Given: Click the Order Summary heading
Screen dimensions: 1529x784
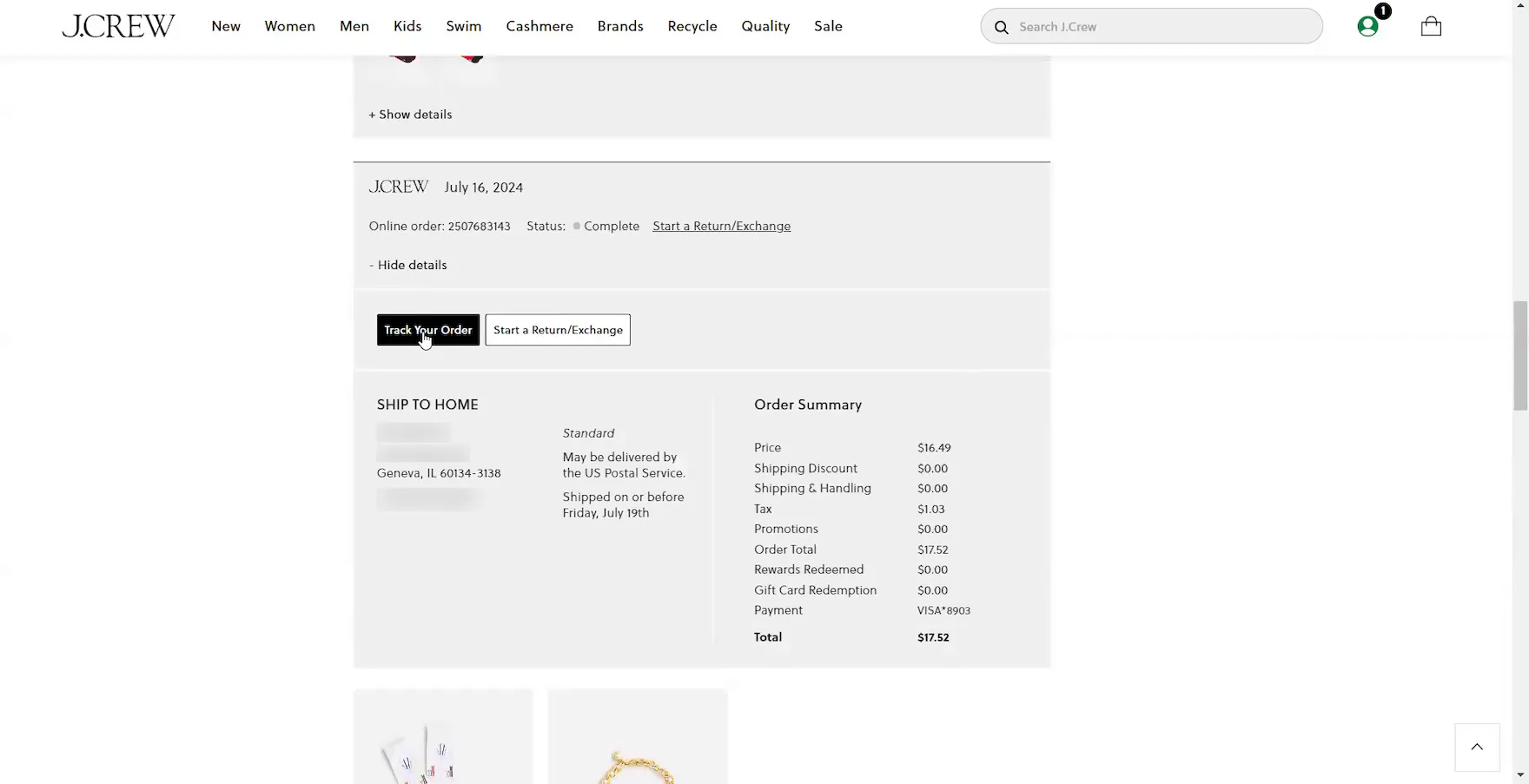Looking at the screenshot, I should [x=808, y=405].
